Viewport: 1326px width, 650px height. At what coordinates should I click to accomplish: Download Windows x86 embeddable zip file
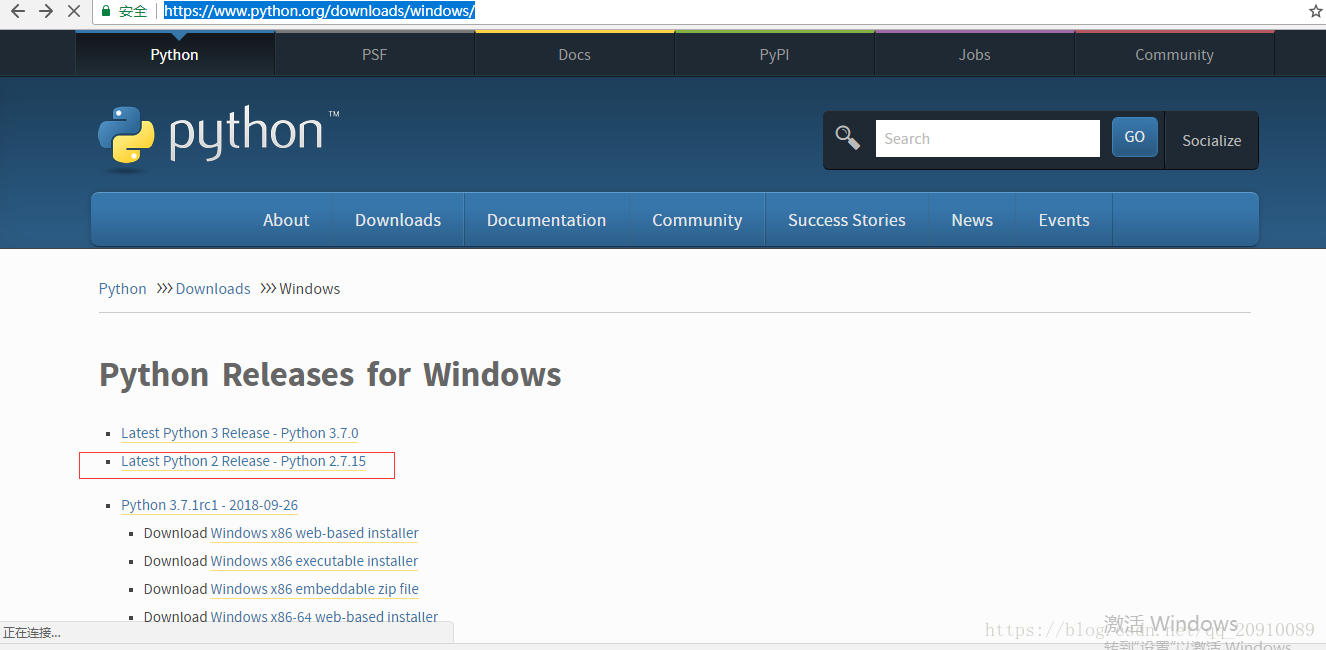click(315, 589)
